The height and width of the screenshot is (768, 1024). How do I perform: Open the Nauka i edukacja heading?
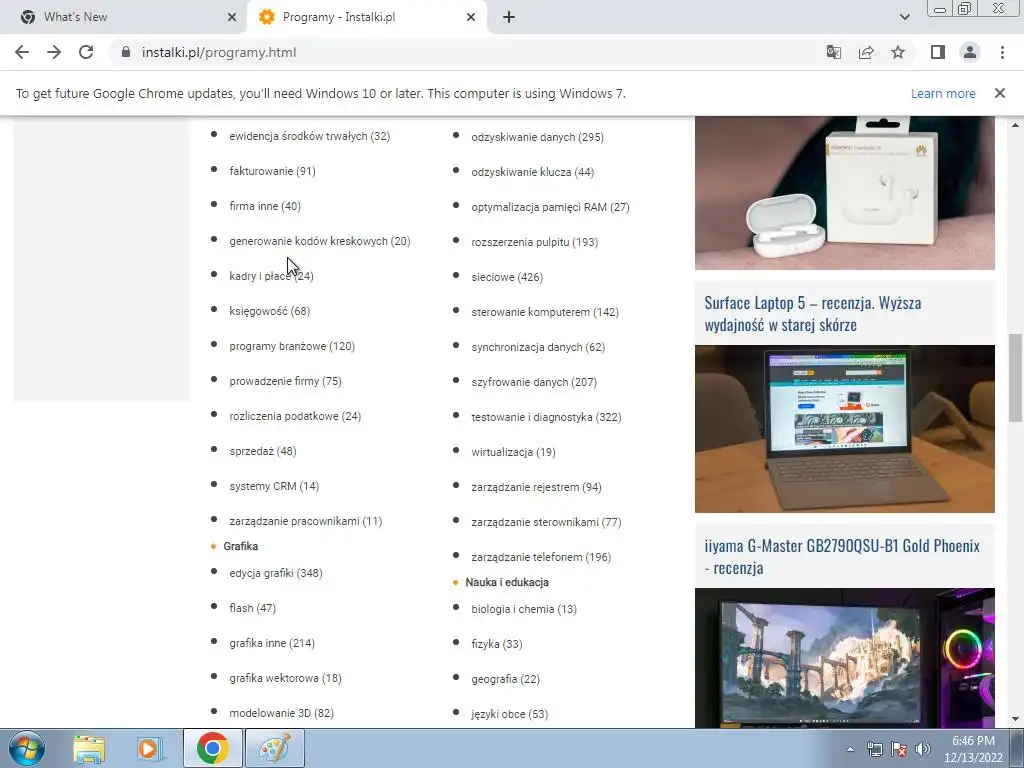pyautogui.click(x=507, y=582)
